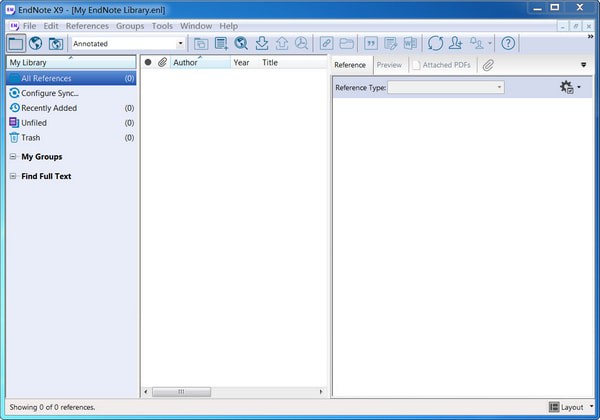Click the Online Search mode globe icon
Viewport: 600px width, 420px height.
coord(36,43)
